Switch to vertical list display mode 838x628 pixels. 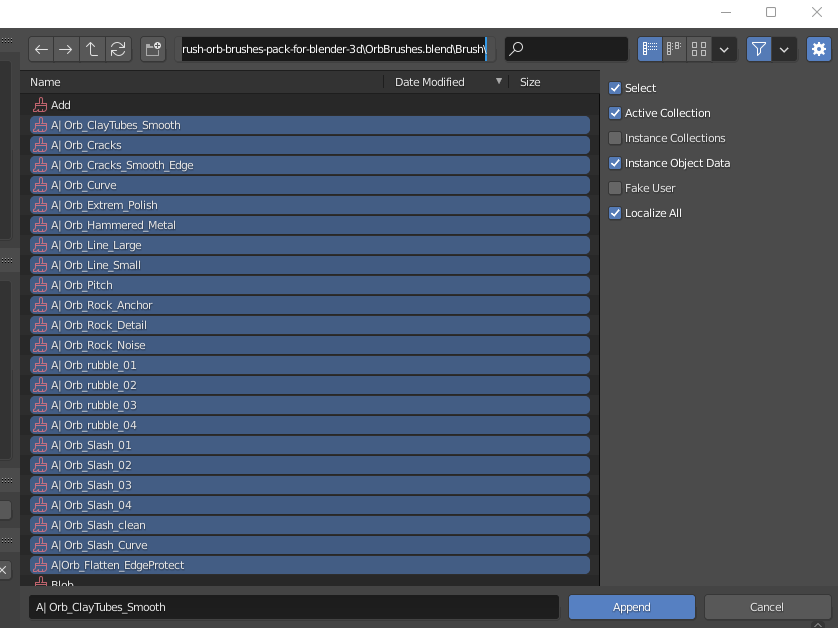(649, 49)
